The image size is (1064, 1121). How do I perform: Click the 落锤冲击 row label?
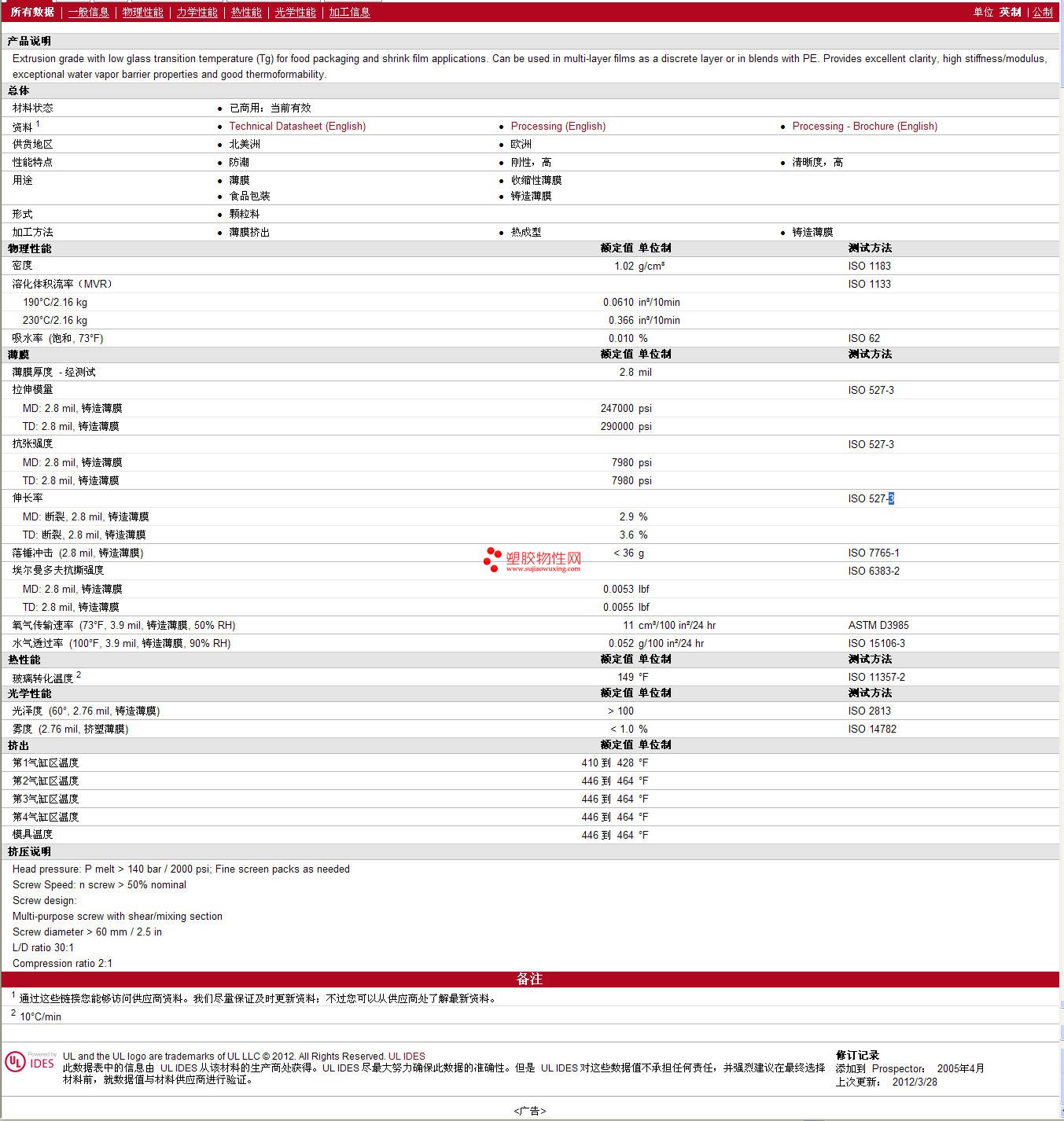click(x=77, y=553)
